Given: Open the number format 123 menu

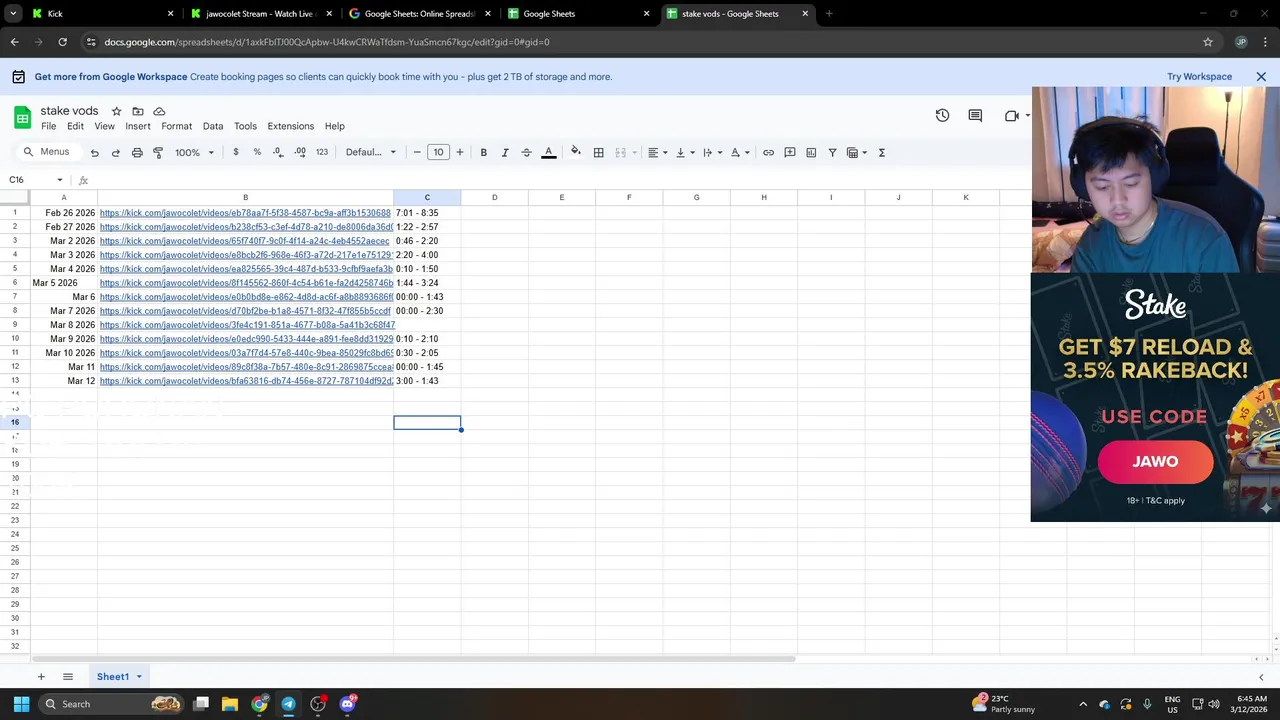Looking at the screenshot, I should coord(321,152).
